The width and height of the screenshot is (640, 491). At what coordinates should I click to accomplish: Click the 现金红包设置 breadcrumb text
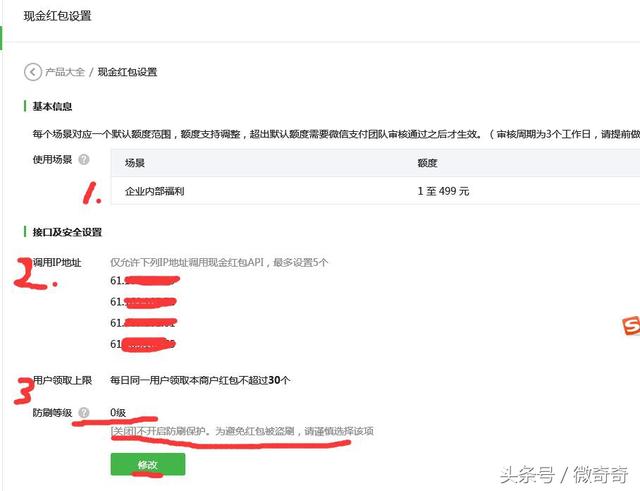click(x=127, y=72)
